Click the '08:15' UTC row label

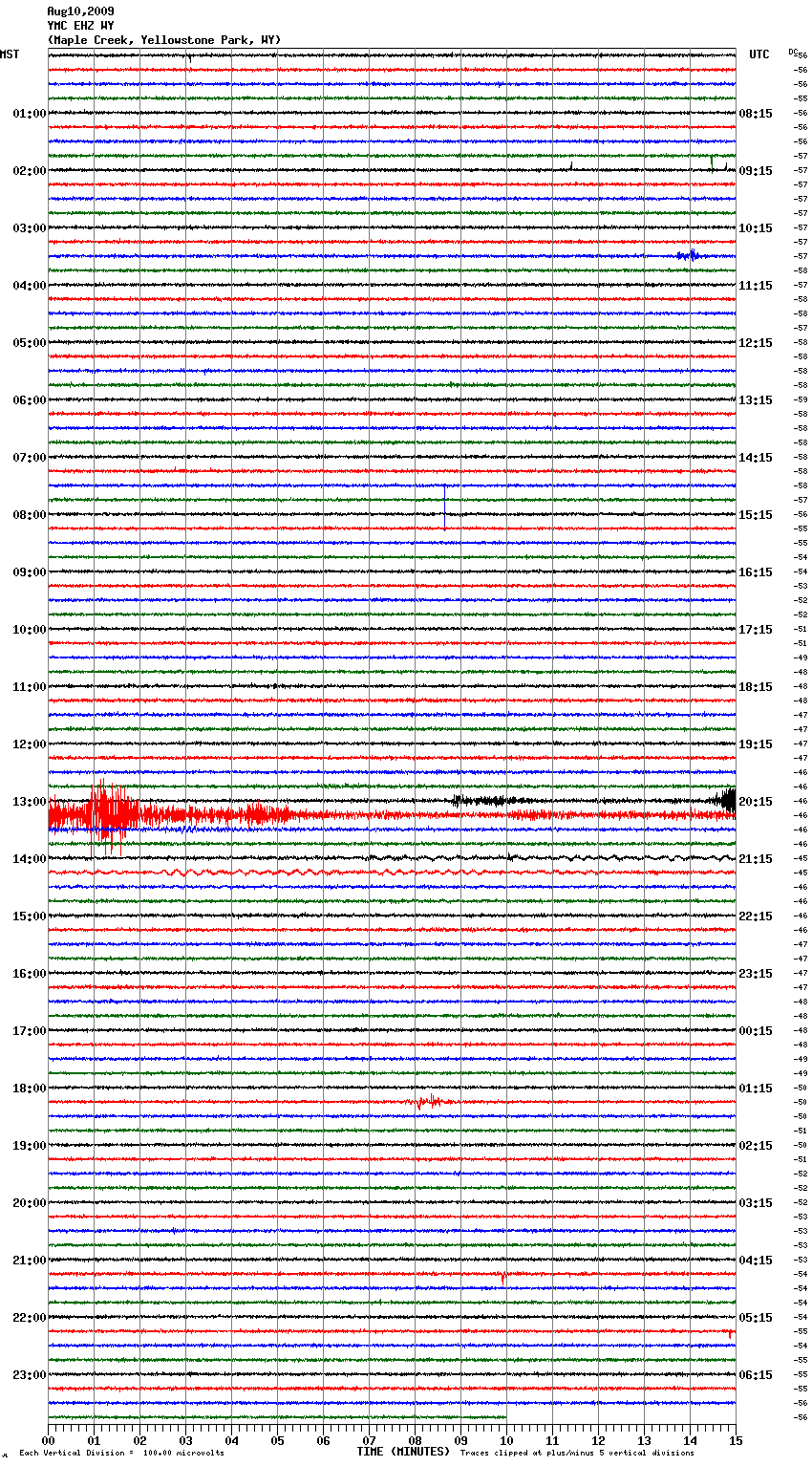click(x=756, y=114)
